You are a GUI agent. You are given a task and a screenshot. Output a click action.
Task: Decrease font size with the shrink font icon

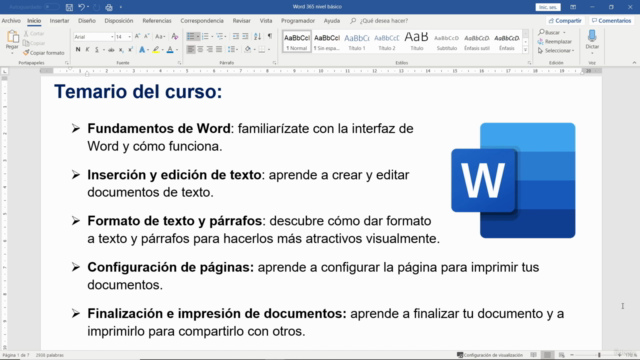point(147,36)
